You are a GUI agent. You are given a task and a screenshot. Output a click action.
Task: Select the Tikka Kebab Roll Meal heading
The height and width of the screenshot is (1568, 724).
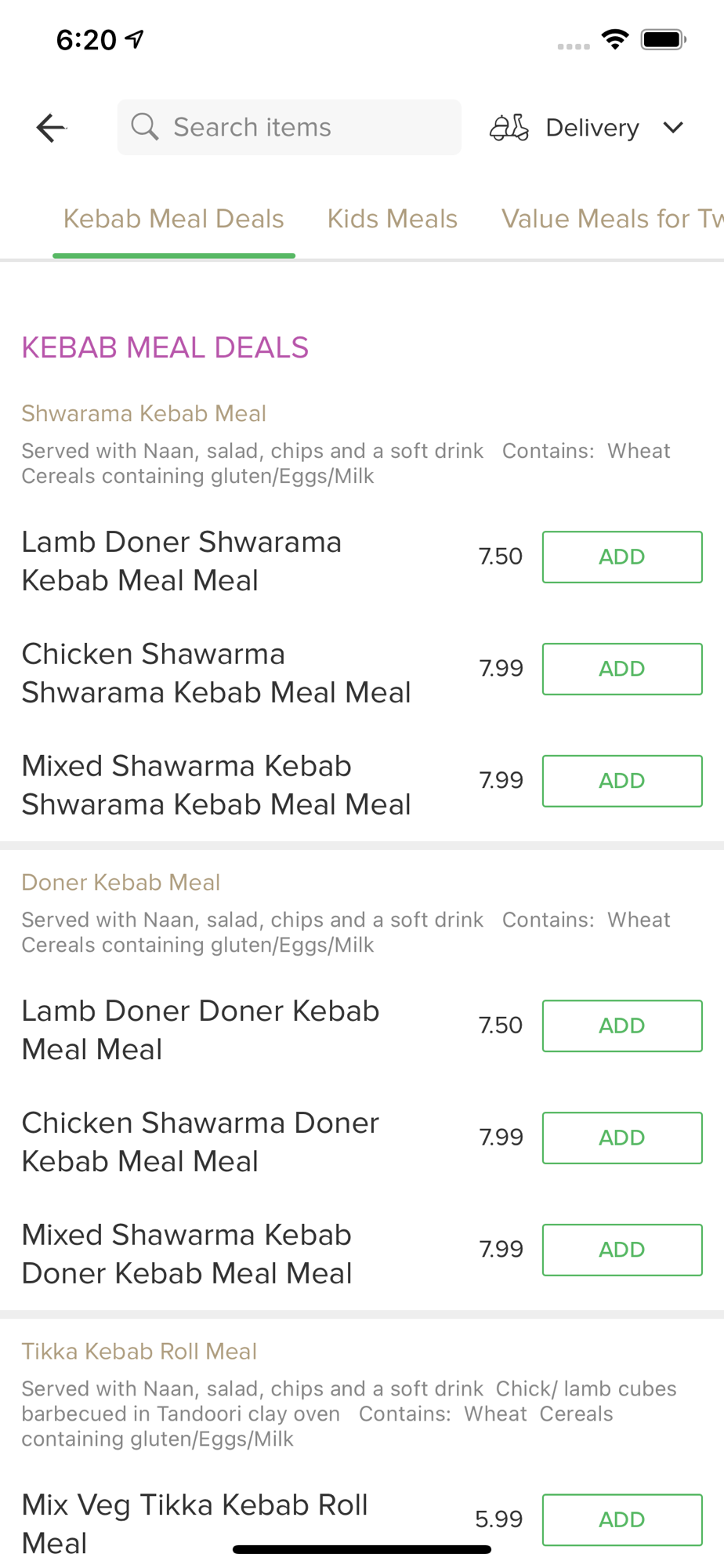[x=139, y=1351]
